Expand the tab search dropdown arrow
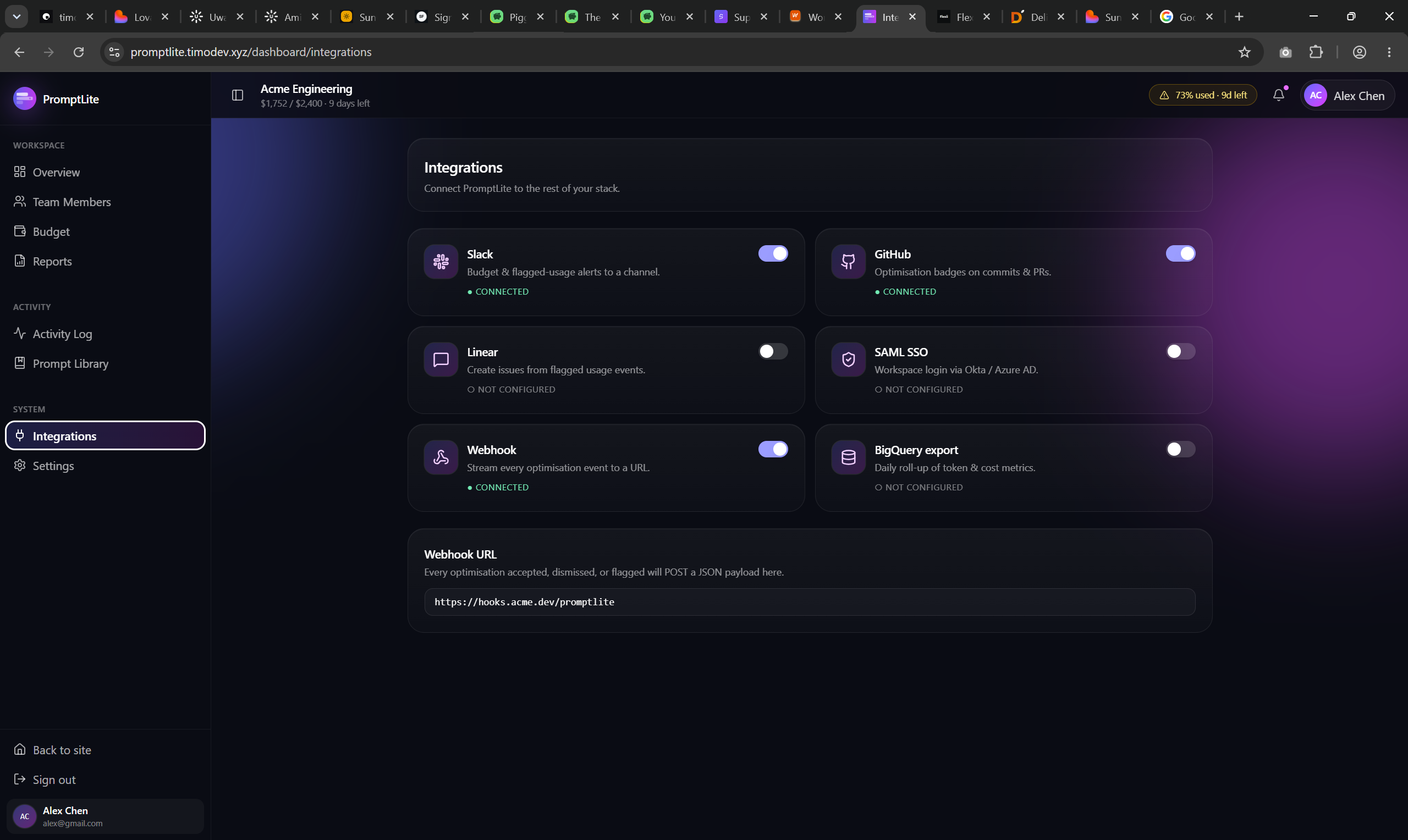 click(16, 17)
